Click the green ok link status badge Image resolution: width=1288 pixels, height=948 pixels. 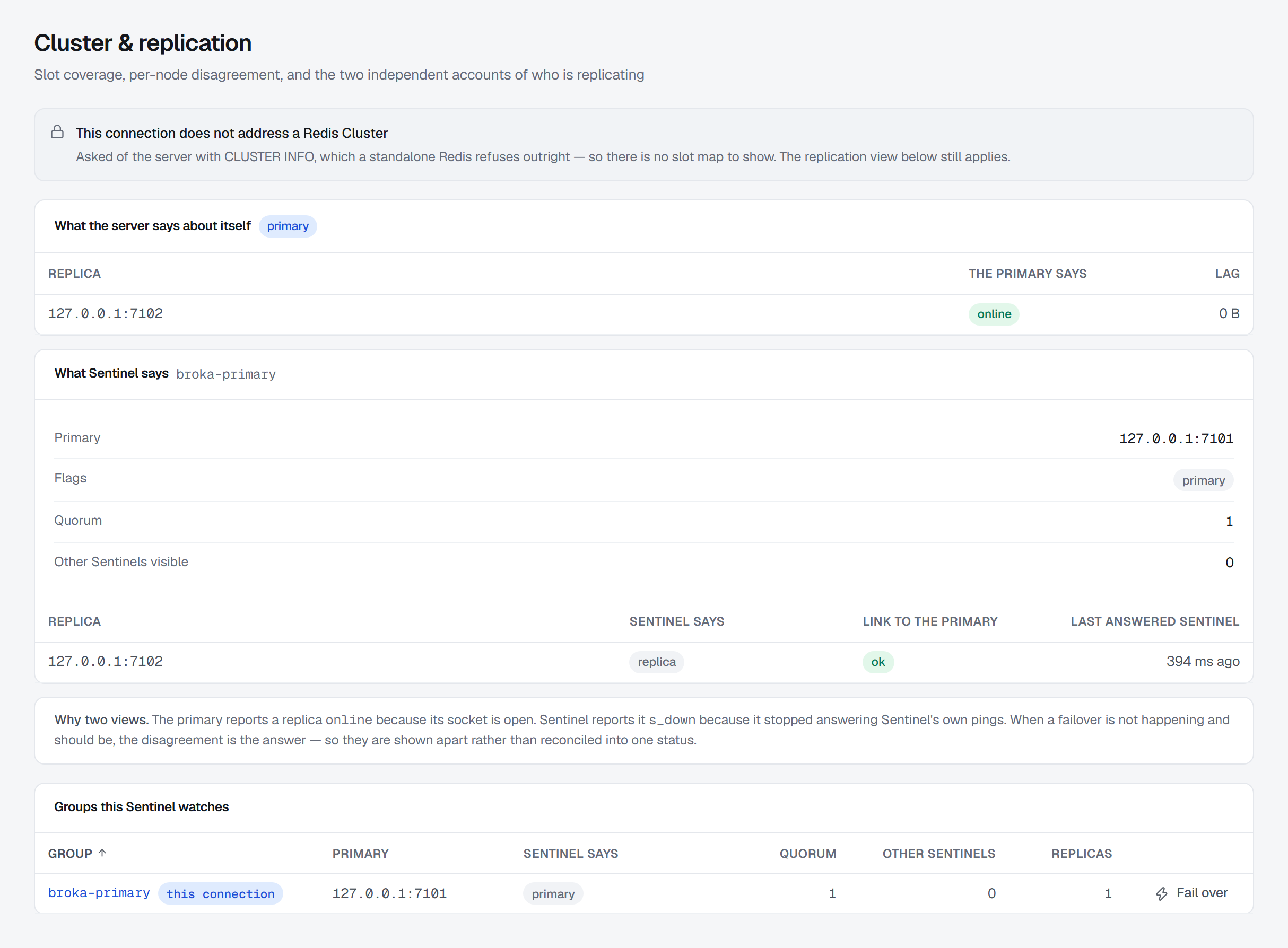tap(878, 662)
